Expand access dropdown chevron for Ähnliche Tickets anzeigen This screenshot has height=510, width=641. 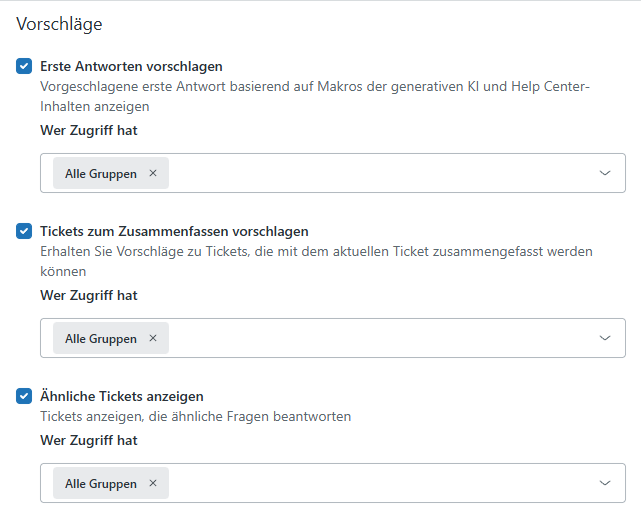(x=605, y=483)
